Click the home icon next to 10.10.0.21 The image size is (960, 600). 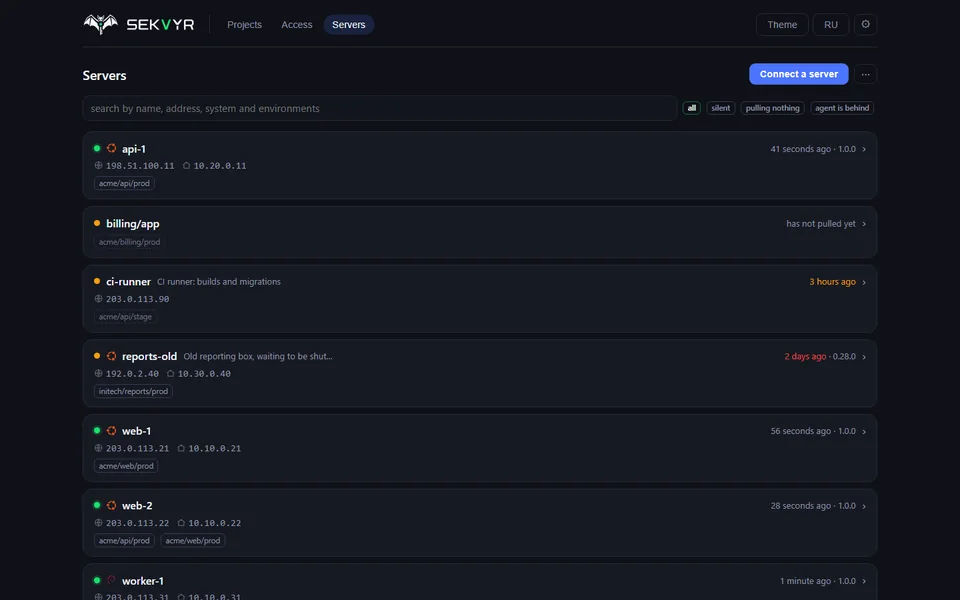(181, 448)
